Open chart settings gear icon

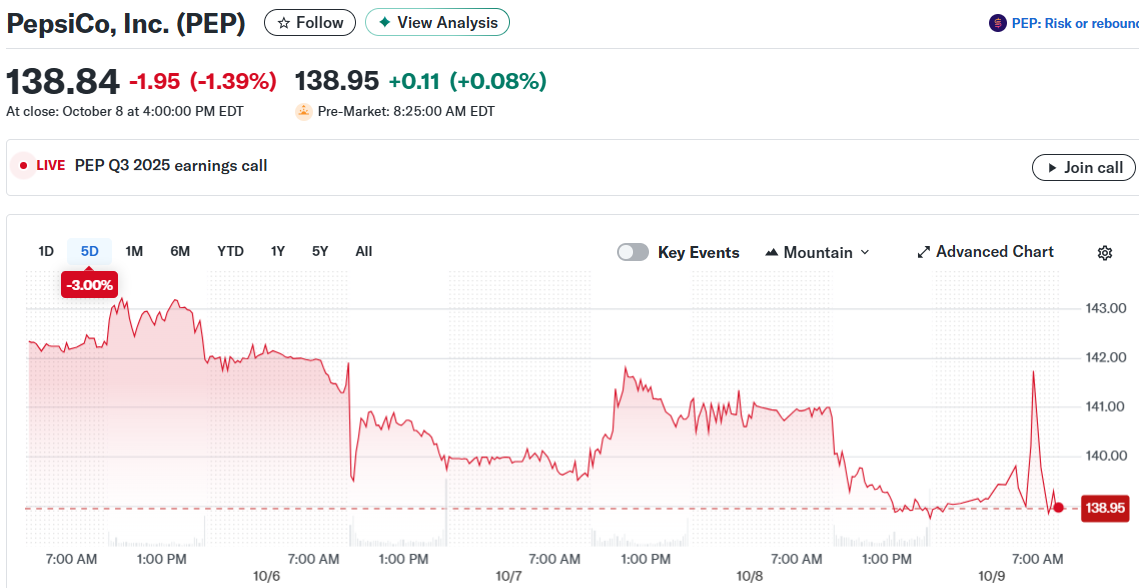[x=1104, y=253]
